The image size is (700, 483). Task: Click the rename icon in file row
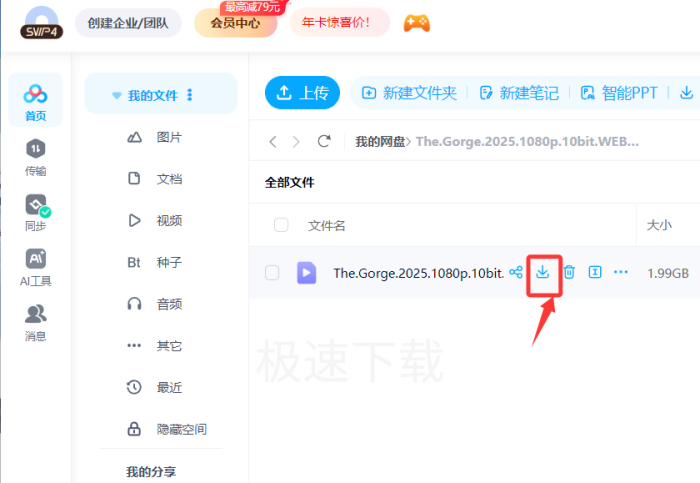[x=595, y=272]
